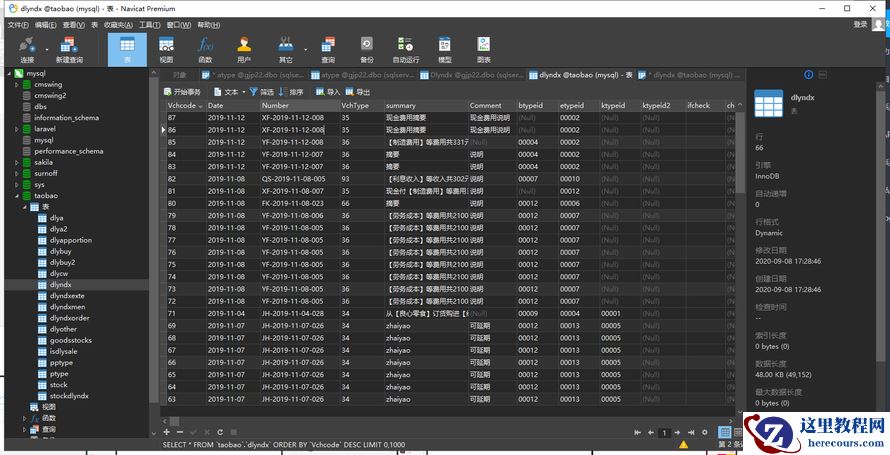The height and width of the screenshot is (455, 890).
Task: Click 开始事务 (Begin Transaction) button
Action: [x=187, y=91]
